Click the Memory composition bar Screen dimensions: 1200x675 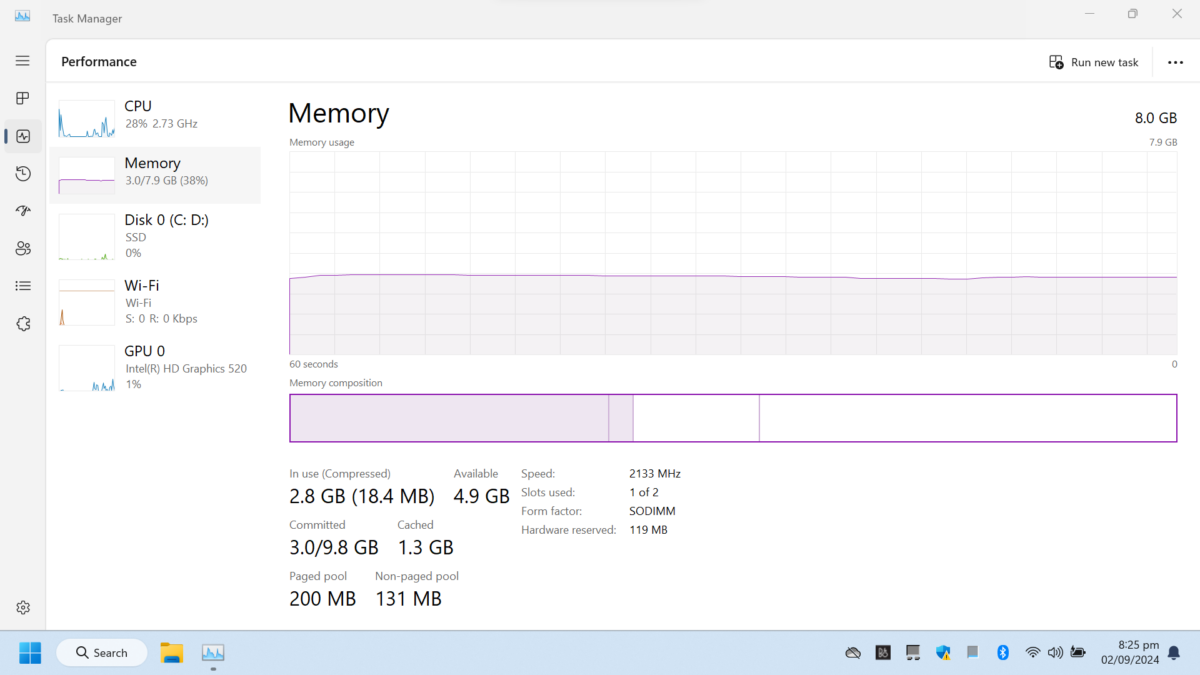pyautogui.click(x=733, y=418)
